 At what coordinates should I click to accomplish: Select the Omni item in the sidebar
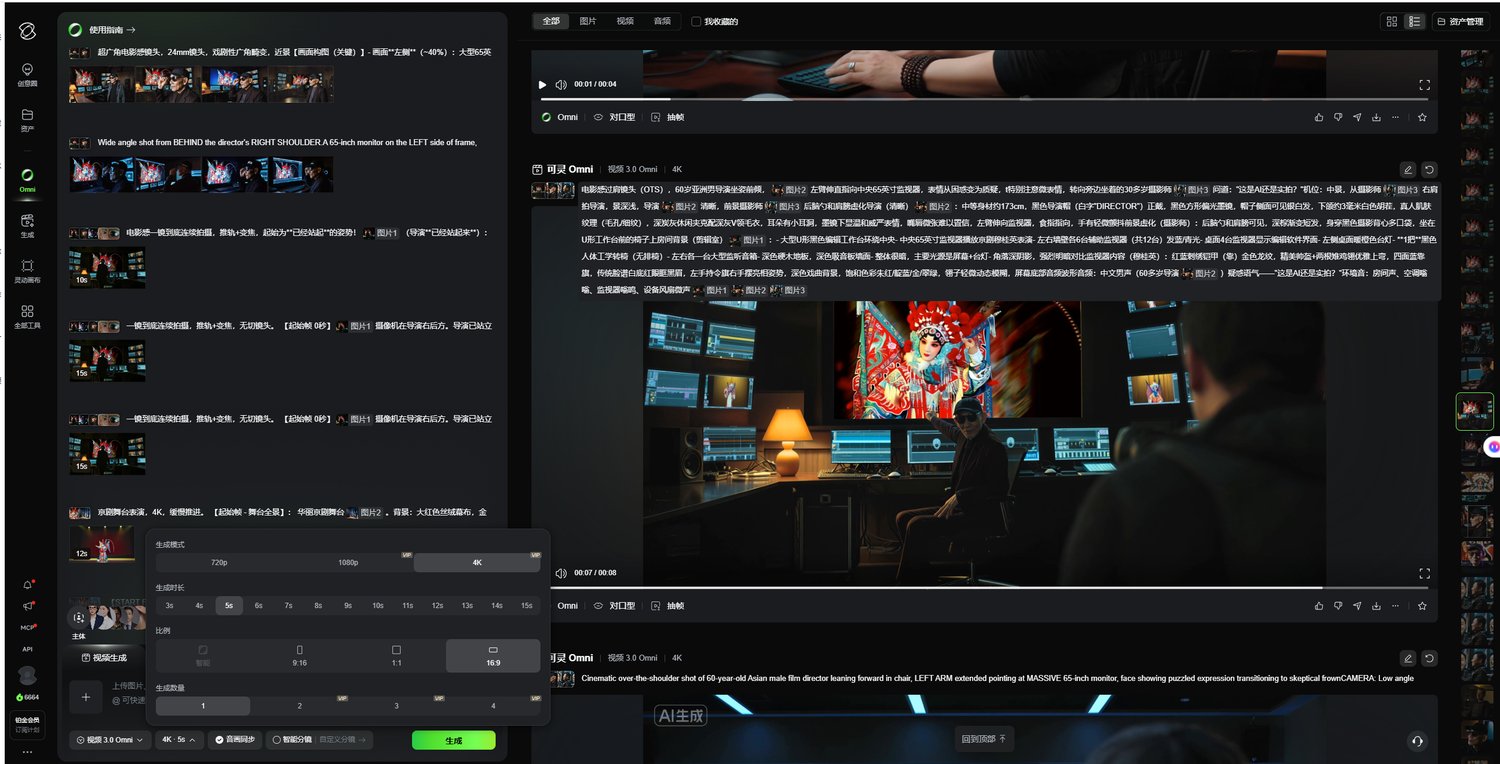click(x=27, y=180)
